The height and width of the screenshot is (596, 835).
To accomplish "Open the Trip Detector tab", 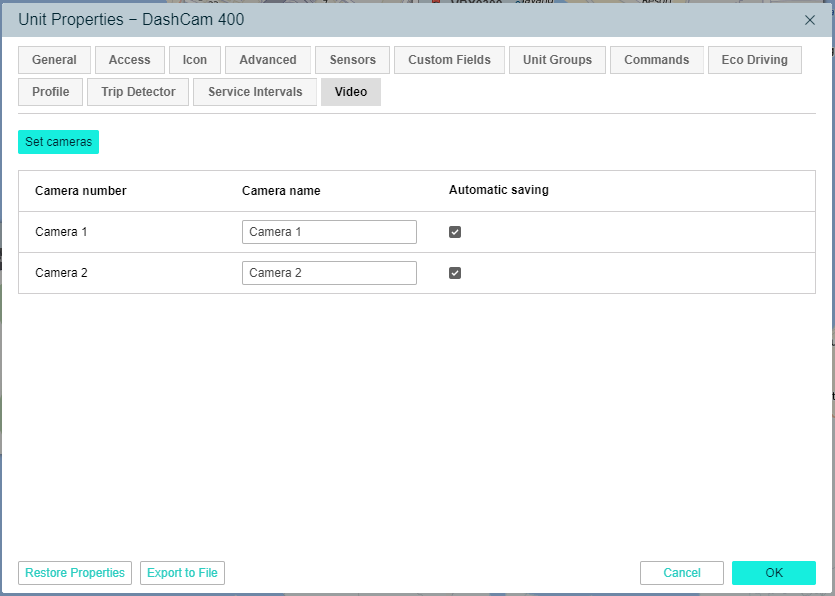I will 138,92.
